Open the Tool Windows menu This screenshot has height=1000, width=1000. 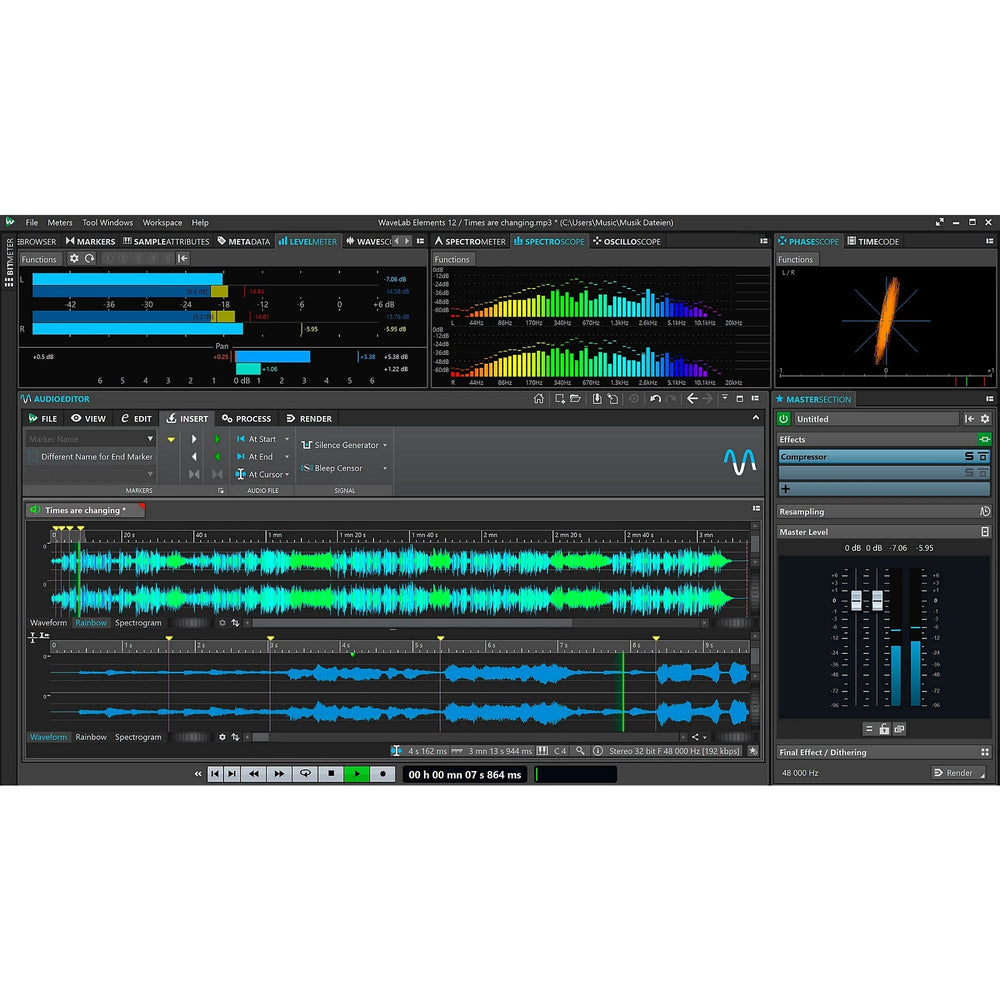click(x=107, y=223)
